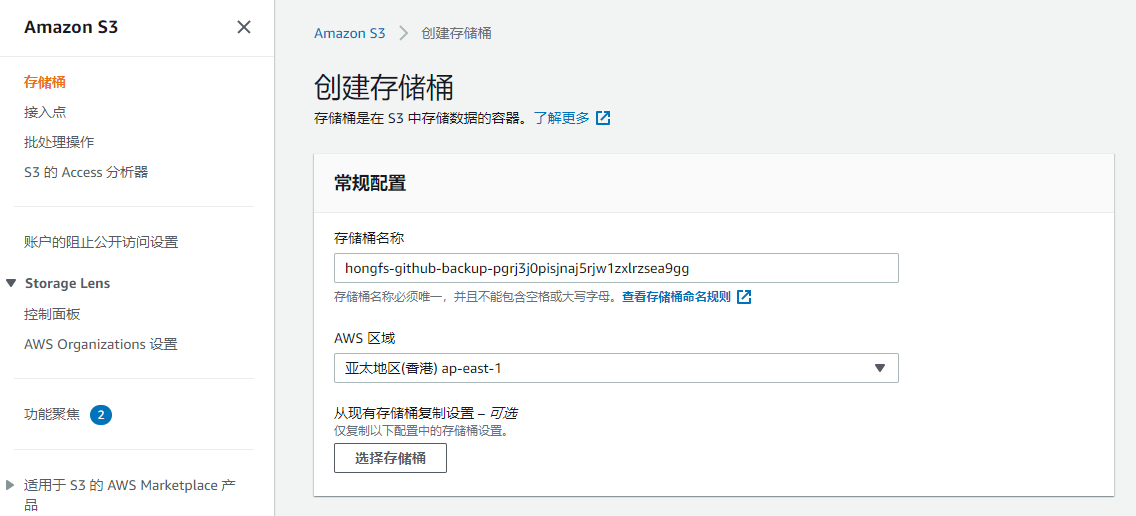1136x516 pixels.
Task: Click the breadcrumb chevron after Amazon S3
Action: click(404, 33)
